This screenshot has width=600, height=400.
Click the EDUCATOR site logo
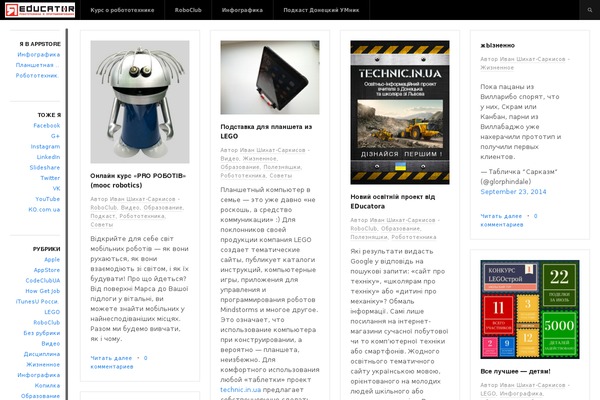click(x=40, y=10)
